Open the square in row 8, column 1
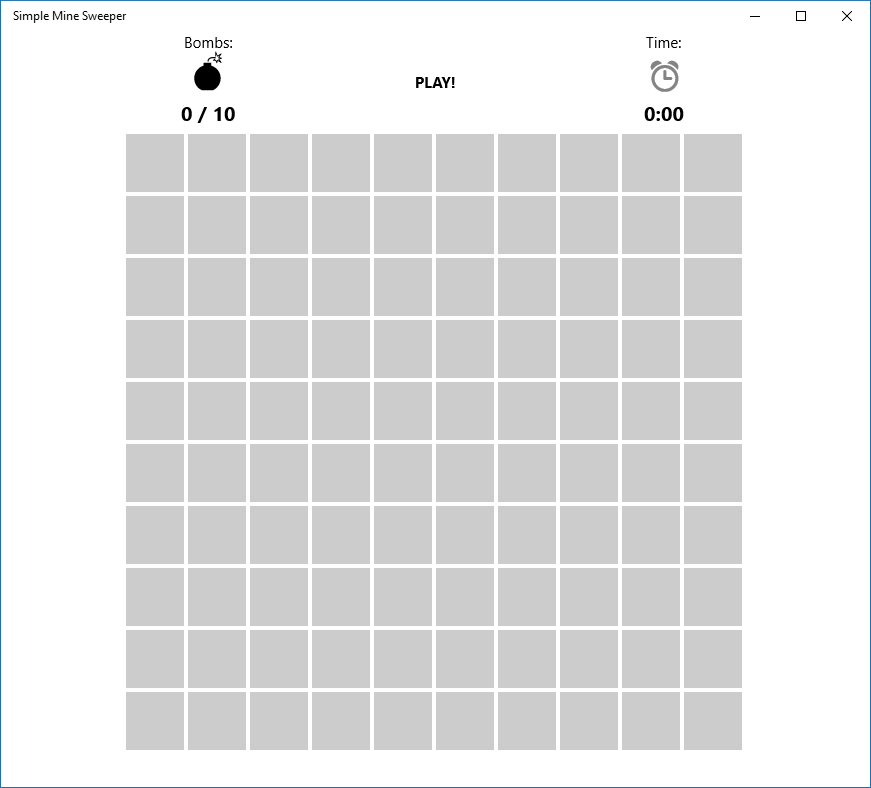The height and width of the screenshot is (788, 871). (155, 597)
